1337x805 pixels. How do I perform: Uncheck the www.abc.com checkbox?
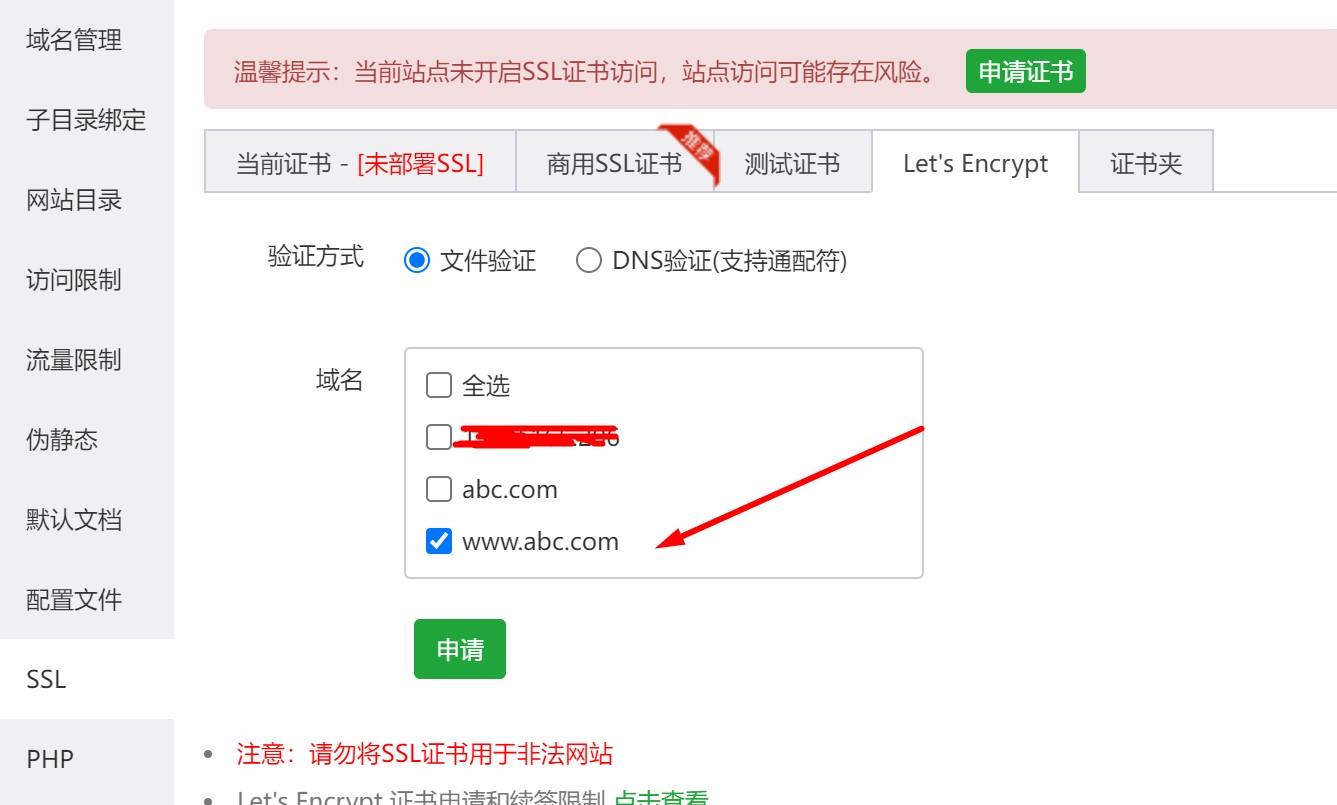pos(439,541)
